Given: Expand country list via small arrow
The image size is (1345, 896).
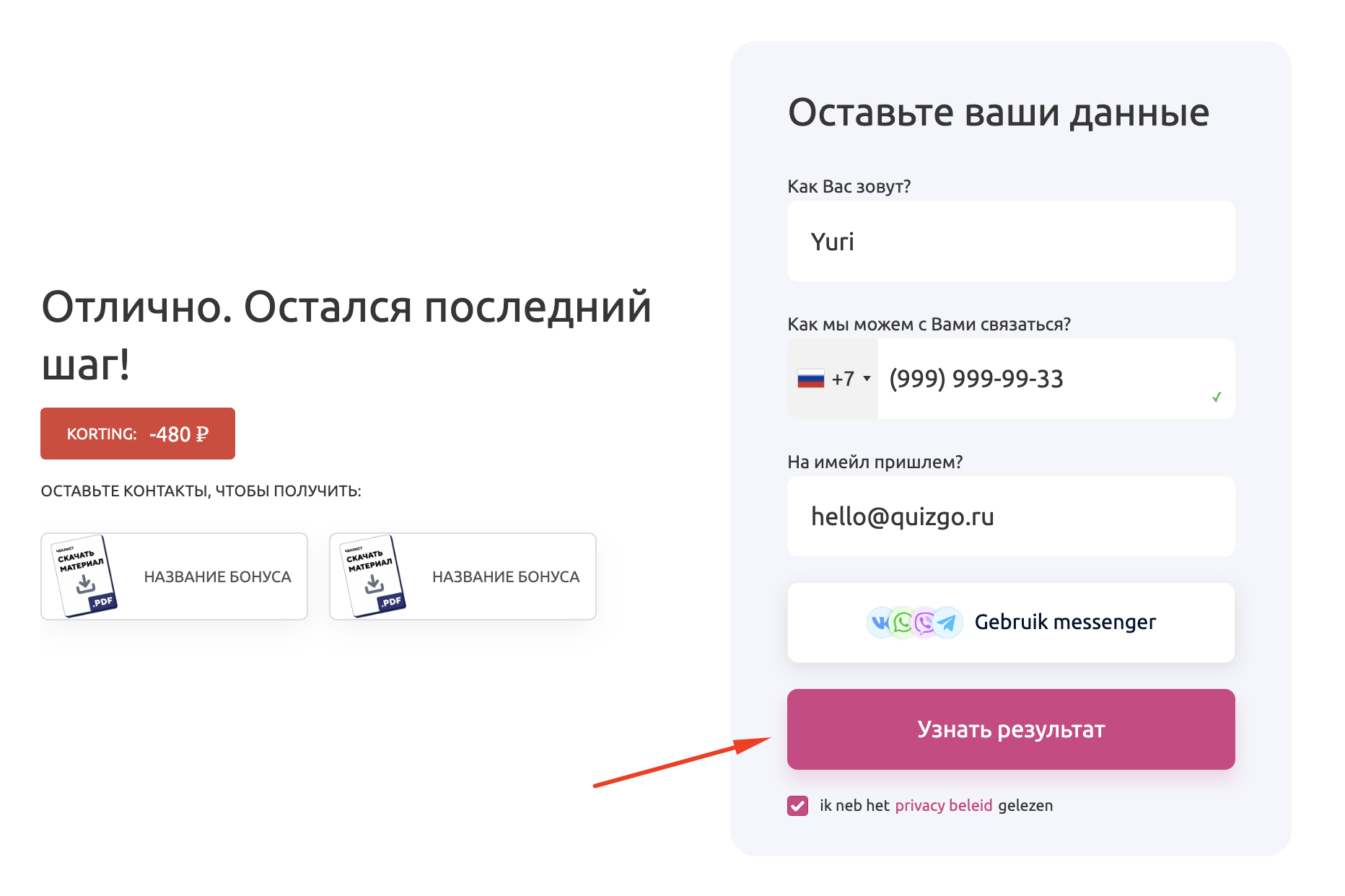Looking at the screenshot, I should (867, 379).
